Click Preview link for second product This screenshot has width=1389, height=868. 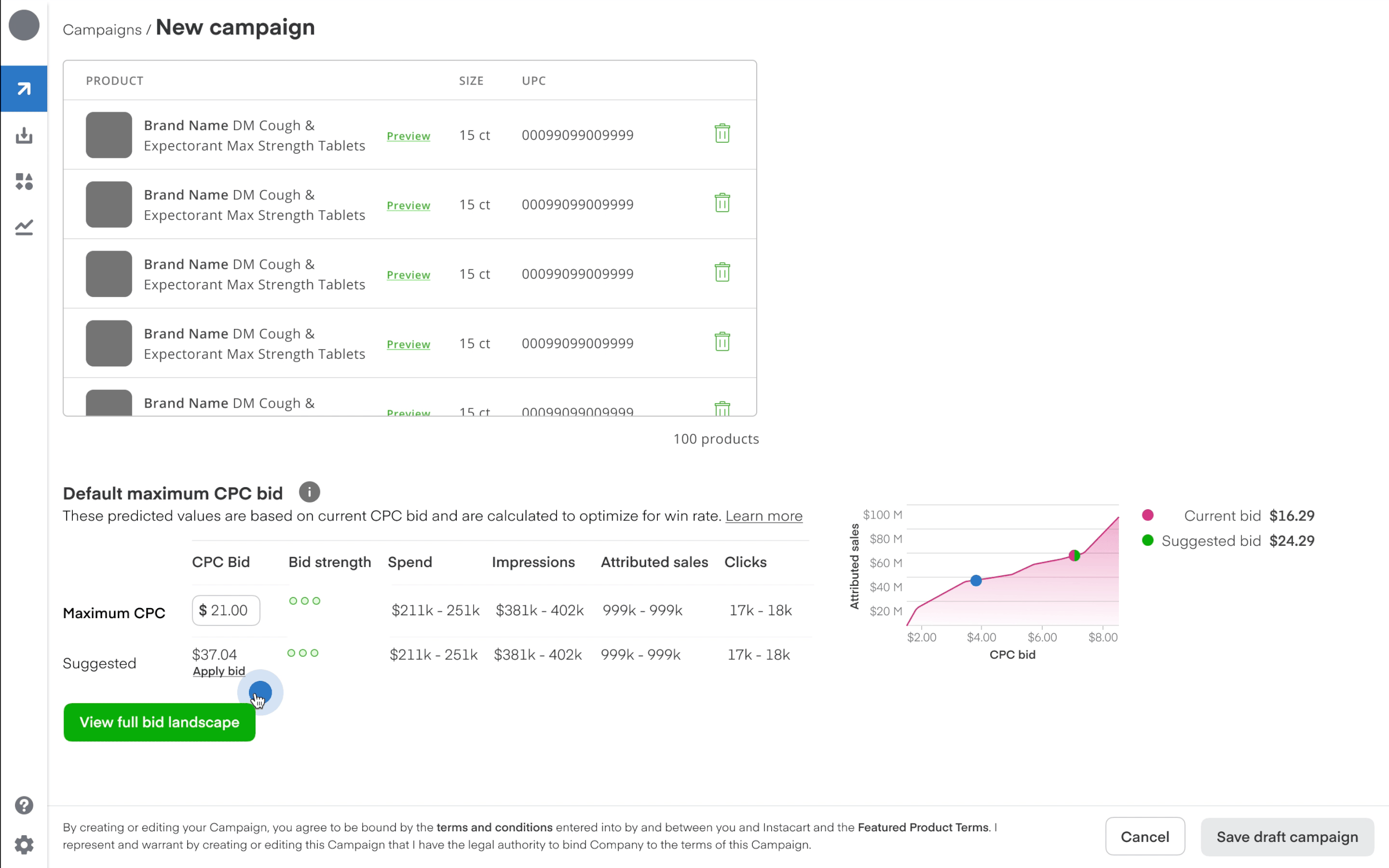408,205
